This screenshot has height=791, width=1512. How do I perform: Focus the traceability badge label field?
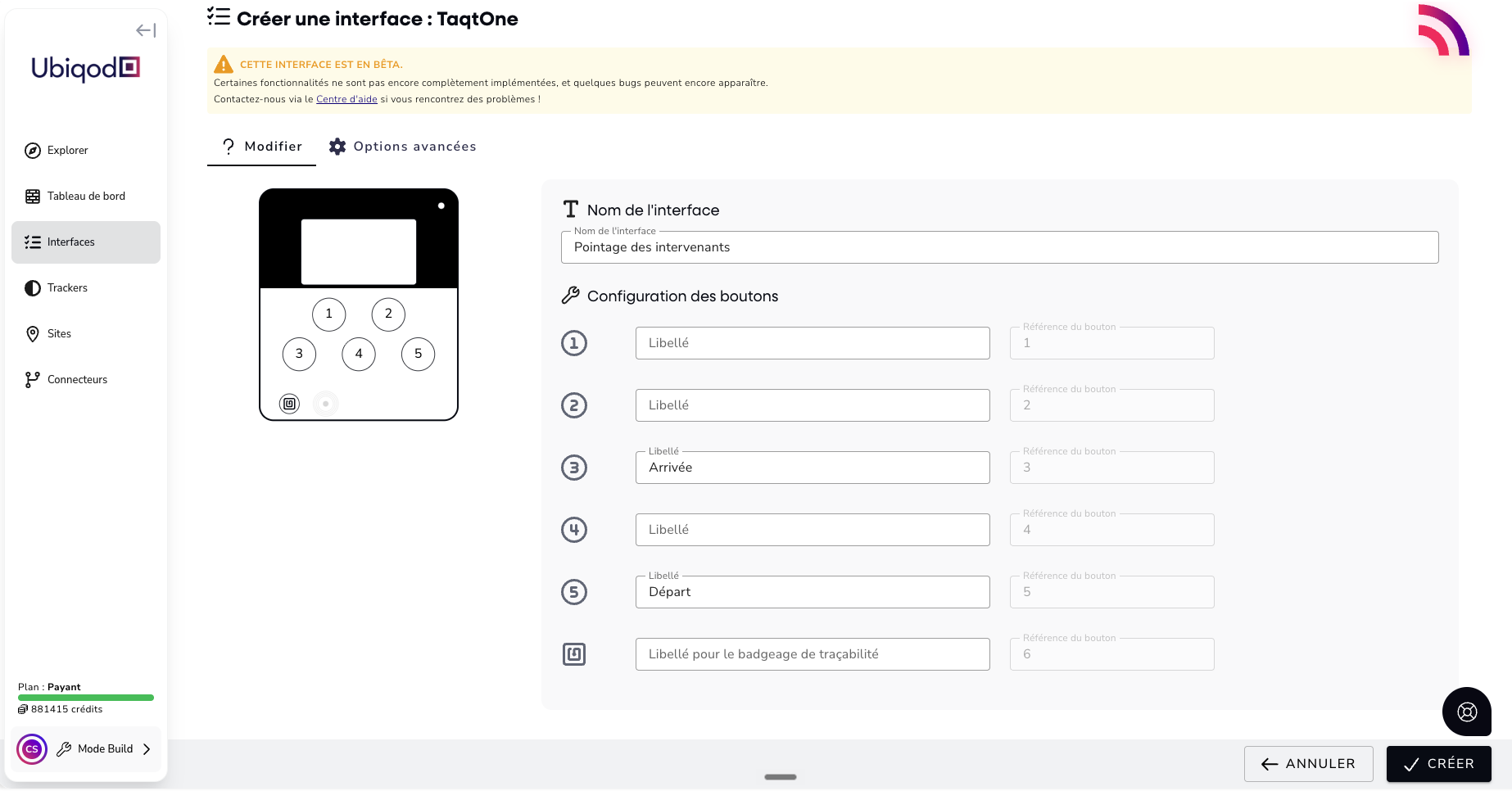click(x=813, y=654)
